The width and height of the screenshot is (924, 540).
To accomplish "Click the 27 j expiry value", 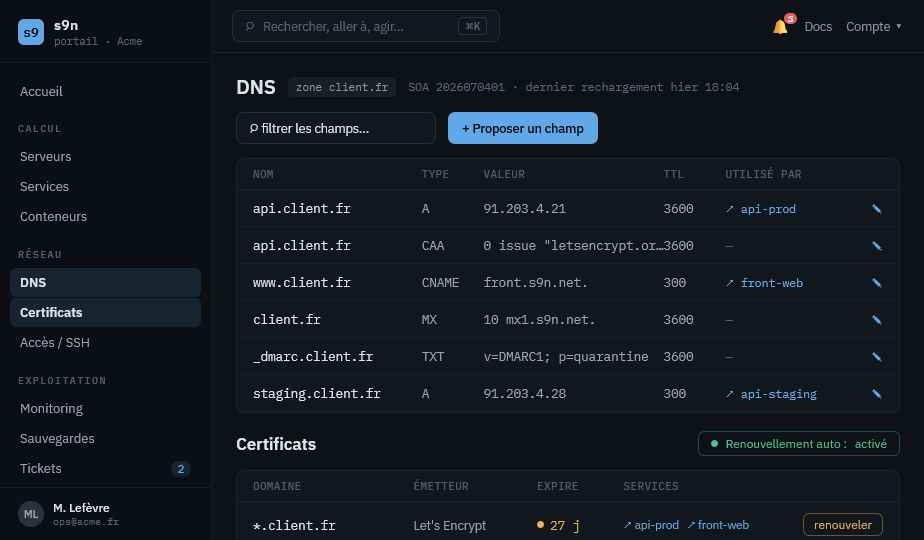I will (558, 525).
